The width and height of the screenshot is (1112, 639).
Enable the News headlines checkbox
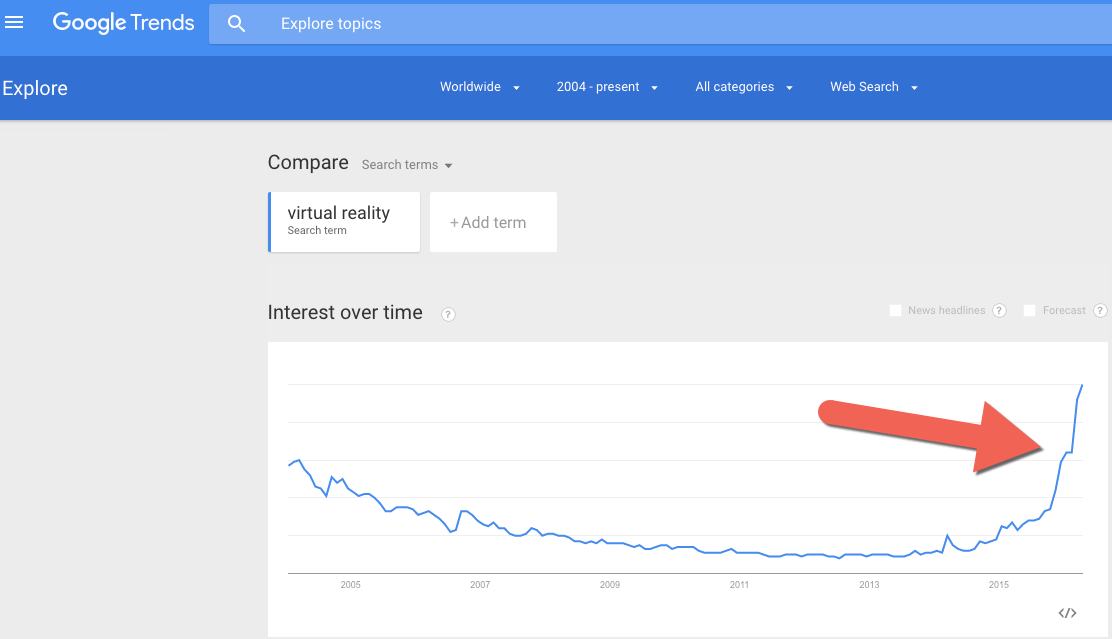point(895,311)
